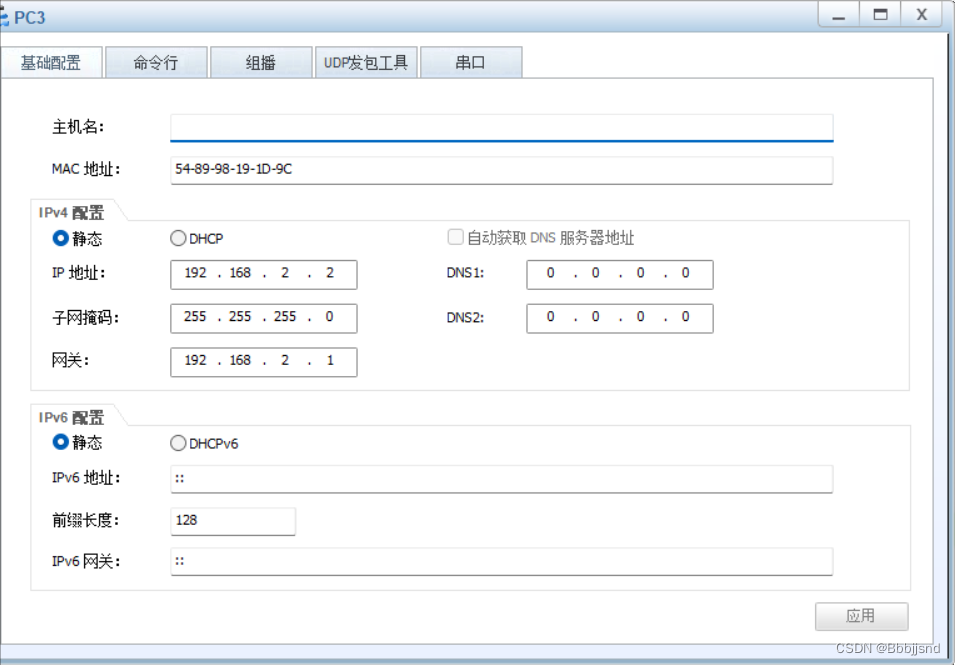Switch to the 基础配置 tab
The width and height of the screenshot is (955, 665).
(x=51, y=62)
